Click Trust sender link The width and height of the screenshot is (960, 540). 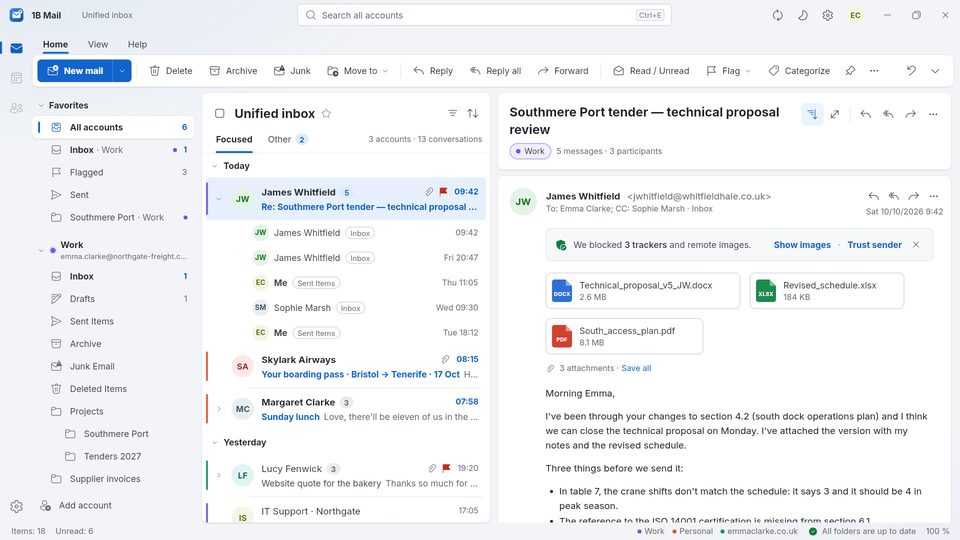[874, 245]
